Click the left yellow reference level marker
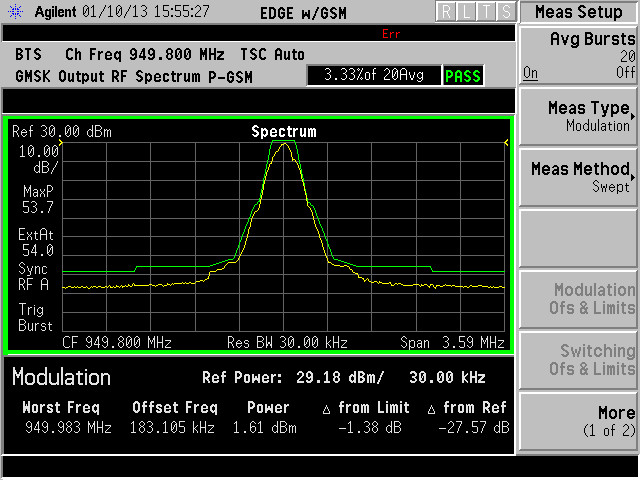 pos(61,143)
